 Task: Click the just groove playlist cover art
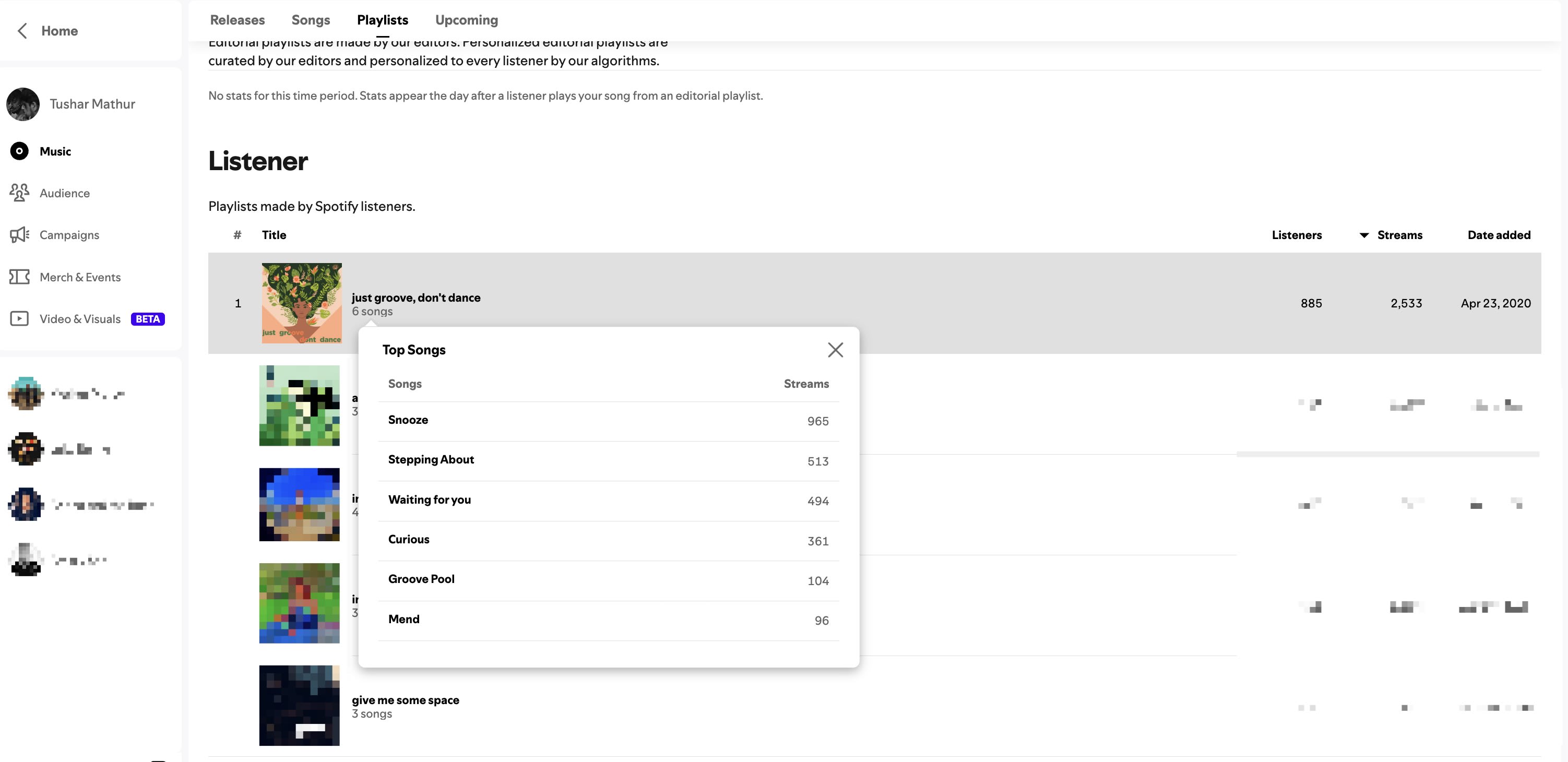(x=302, y=303)
